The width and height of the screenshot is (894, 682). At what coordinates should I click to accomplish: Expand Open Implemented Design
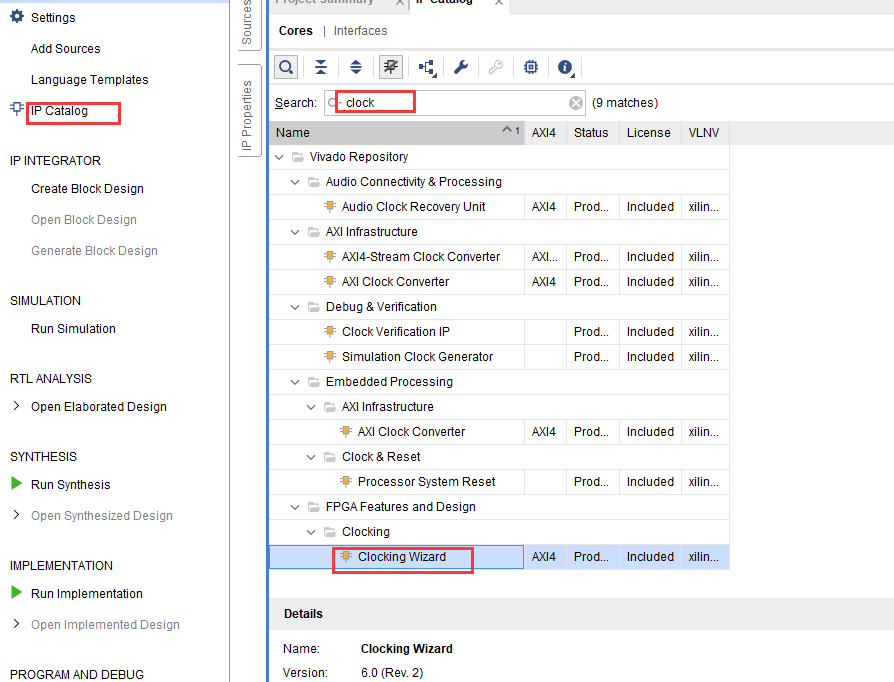pyautogui.click(x=16, y=624)
